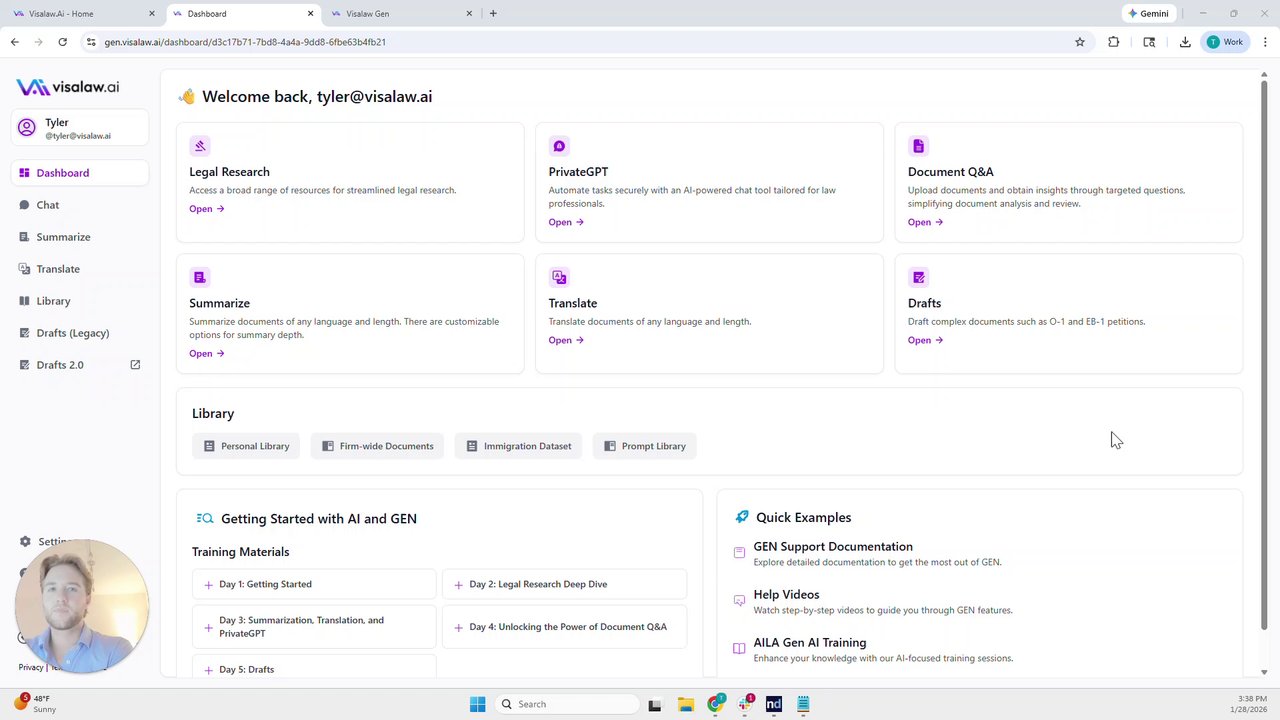Open Slack from the taskbar
The height and width of the screenshot is (720, 1280).
(x=745, y=704)
